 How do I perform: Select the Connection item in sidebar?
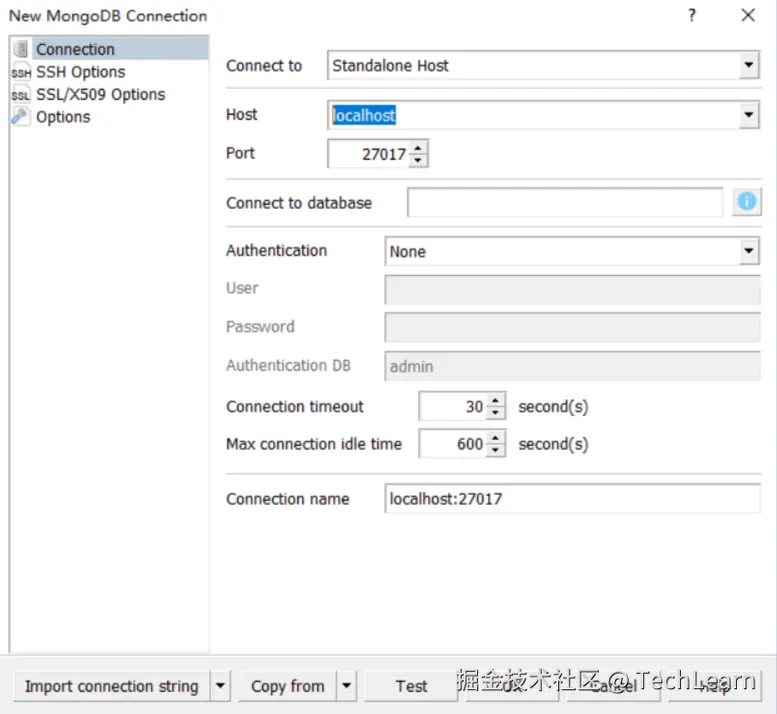coord(109,49)
